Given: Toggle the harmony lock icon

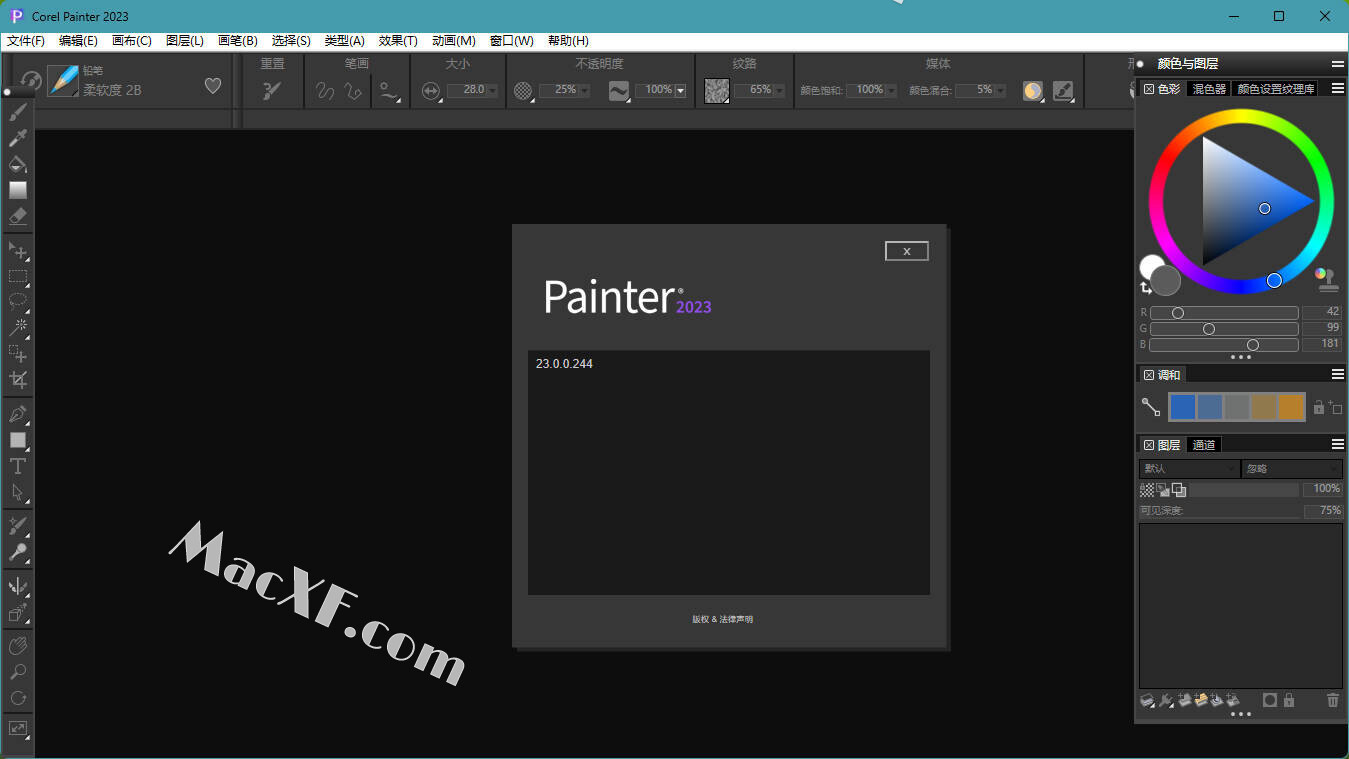Looking at the screenshot, I should click(x=1318, y=407).
